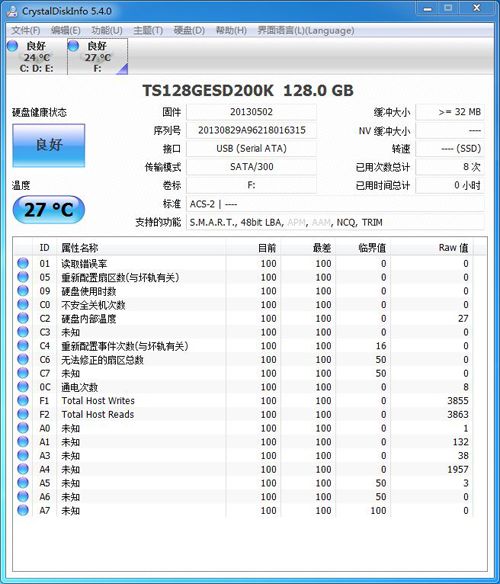The width and height of the screenshot is (500, 584).
Task: Click the drive title TS128GESD200K 128.0 GB
Action: [248, 91]
